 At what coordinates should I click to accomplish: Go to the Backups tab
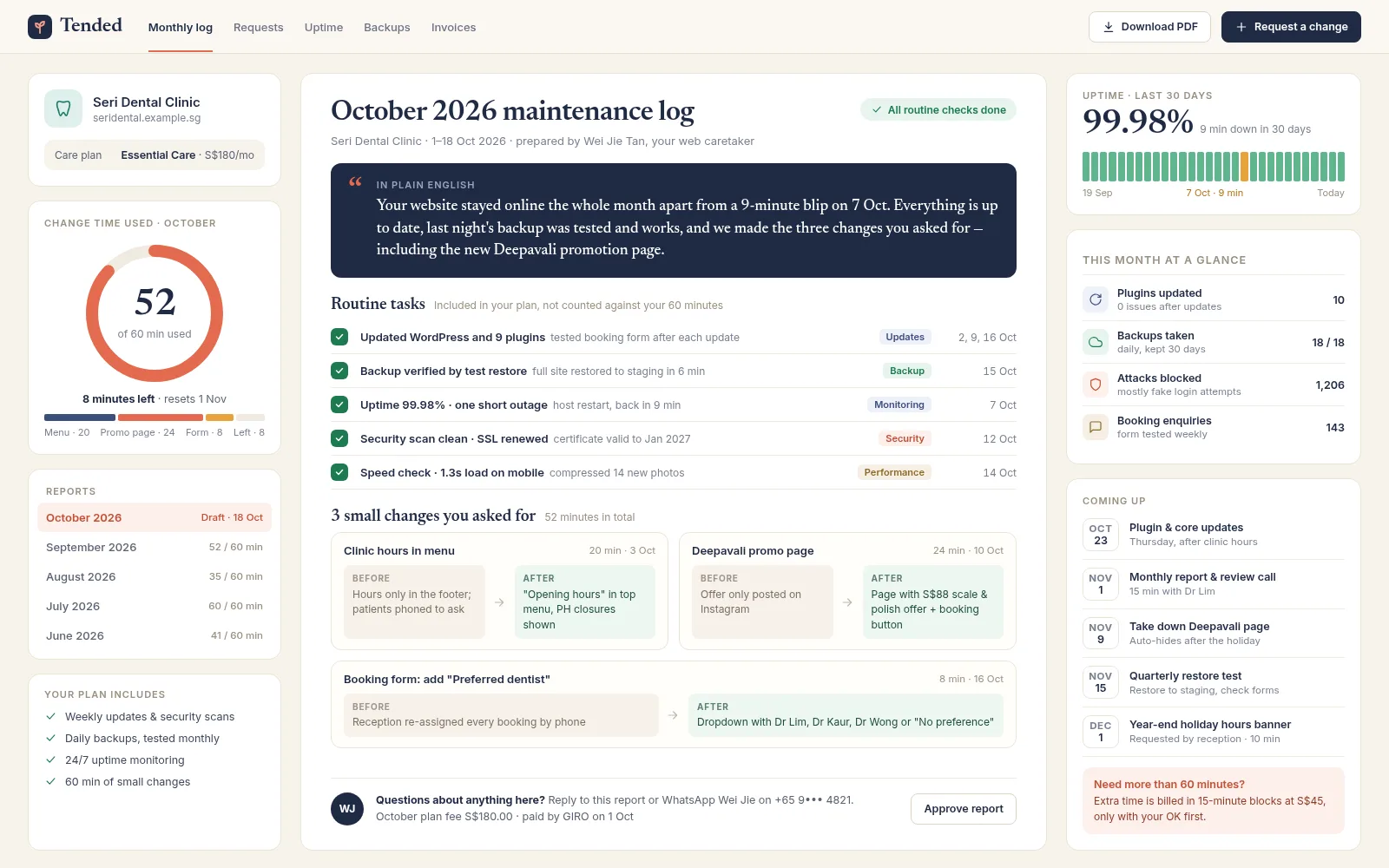(387, 27)
